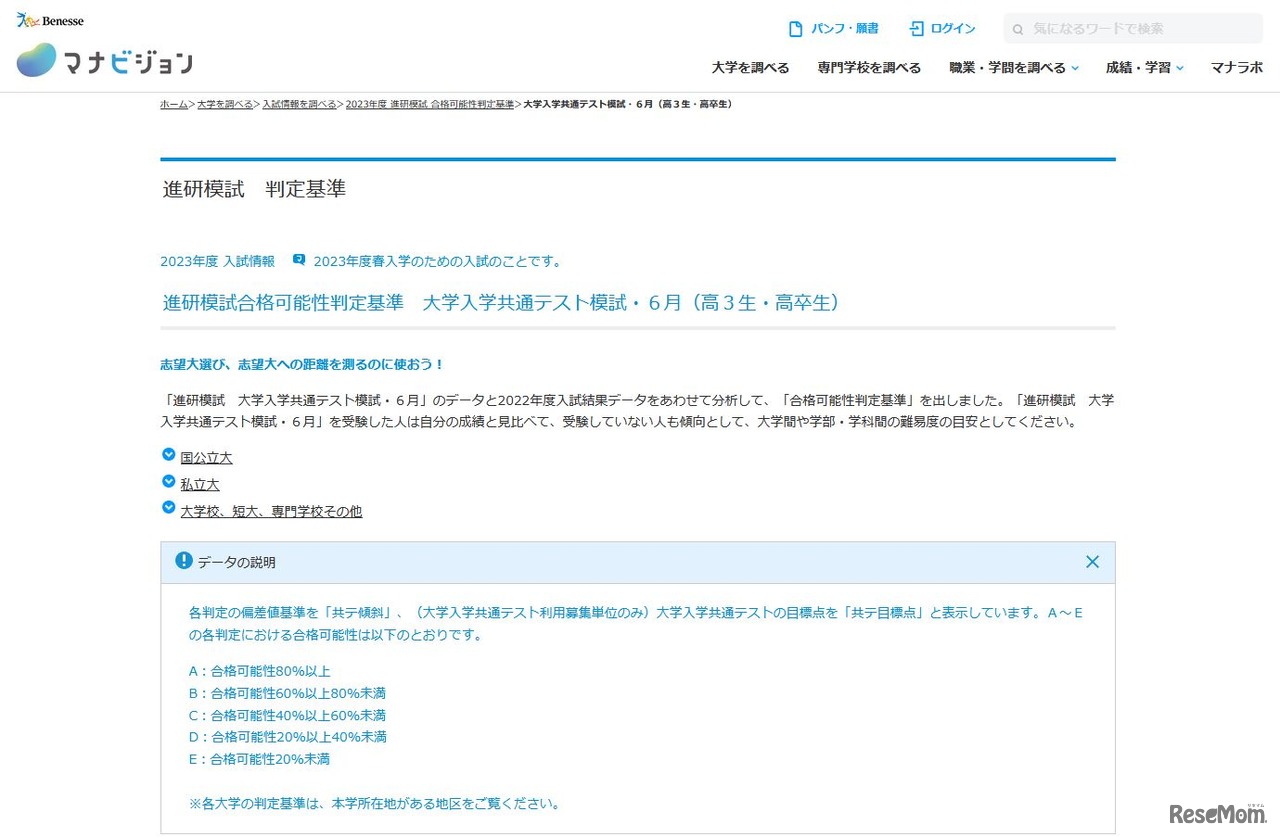Open the 大学を調べる menu item

pyautogui.click(x=750, y=68)
